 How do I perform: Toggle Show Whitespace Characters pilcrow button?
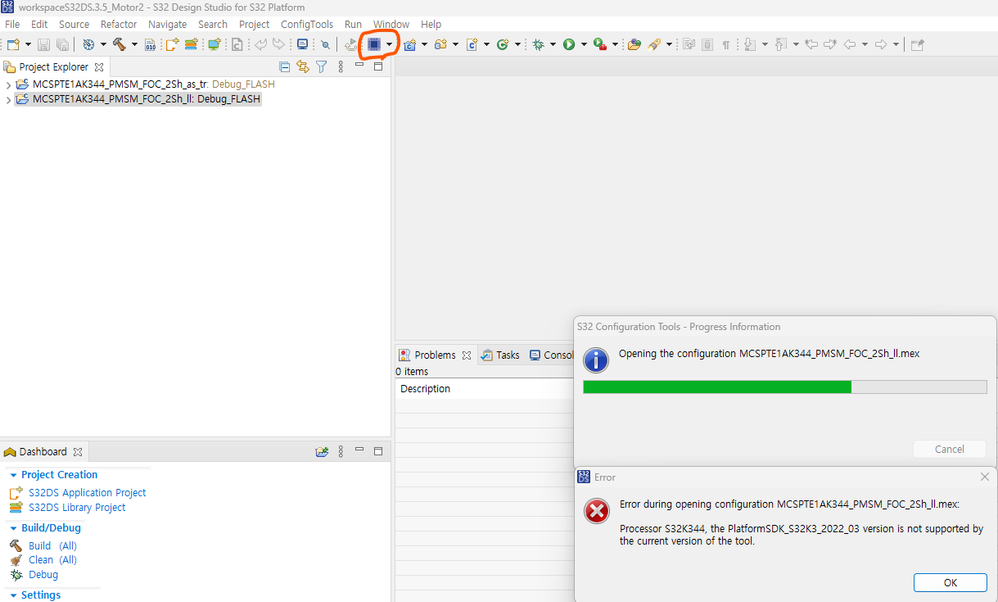[x=726, y=45]
